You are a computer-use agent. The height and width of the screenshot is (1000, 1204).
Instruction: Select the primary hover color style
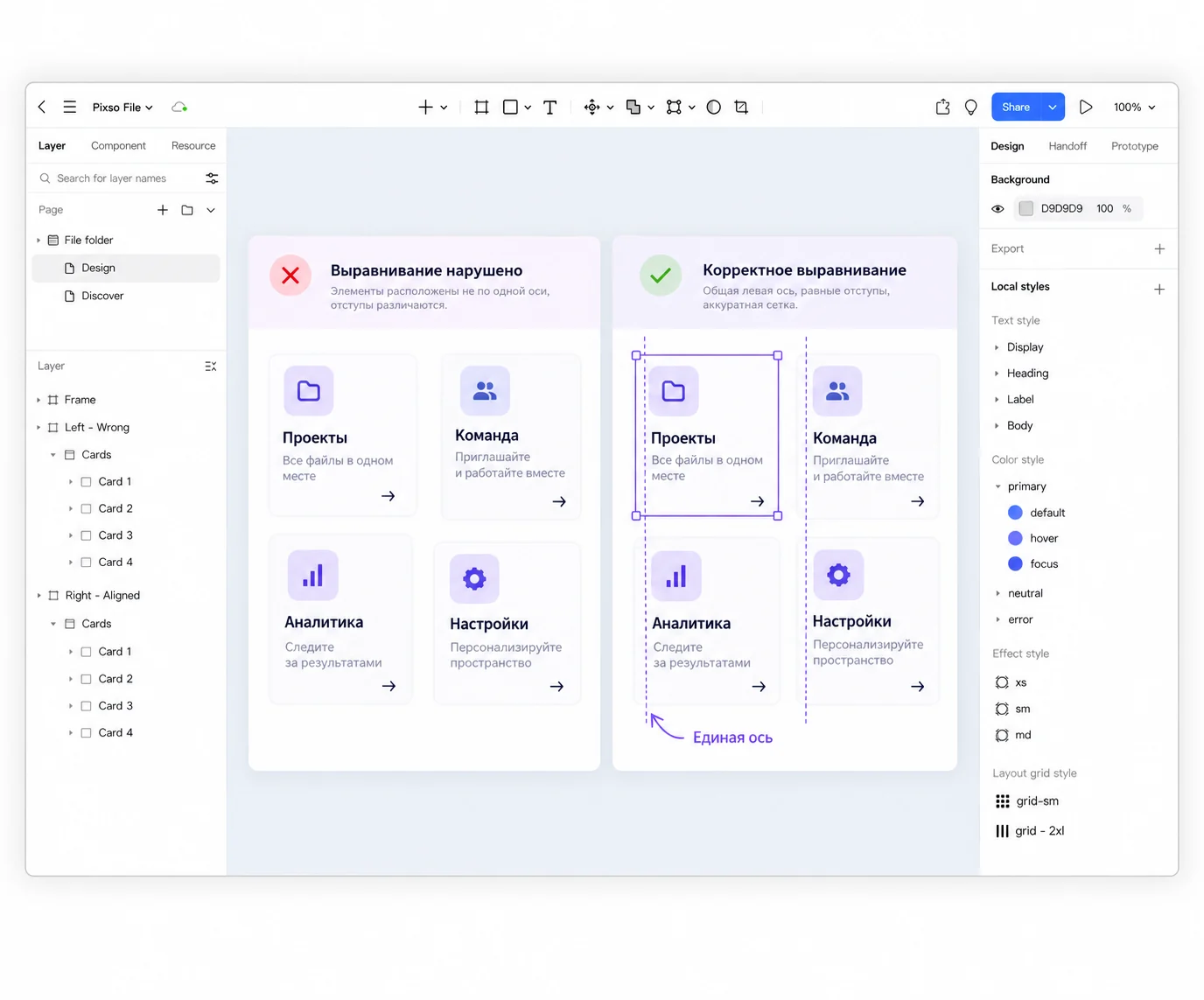point(1033,538)
